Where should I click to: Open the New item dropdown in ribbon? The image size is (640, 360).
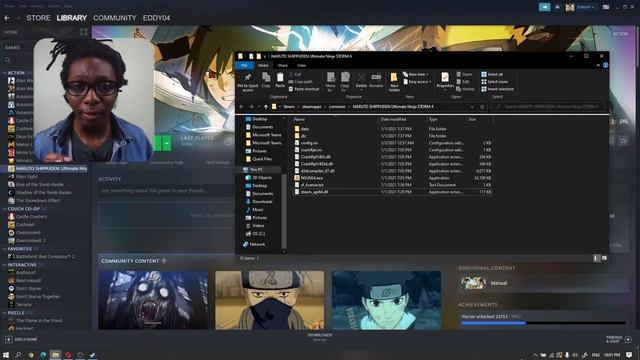pos(416,74)
